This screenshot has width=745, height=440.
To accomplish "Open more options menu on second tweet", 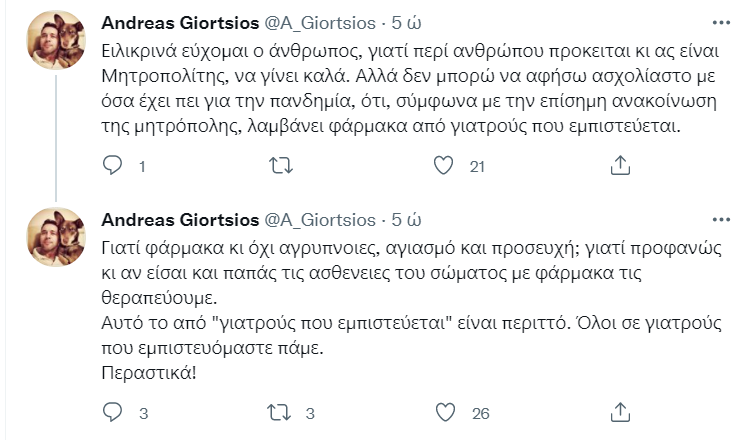I will [x=719, y=218].
